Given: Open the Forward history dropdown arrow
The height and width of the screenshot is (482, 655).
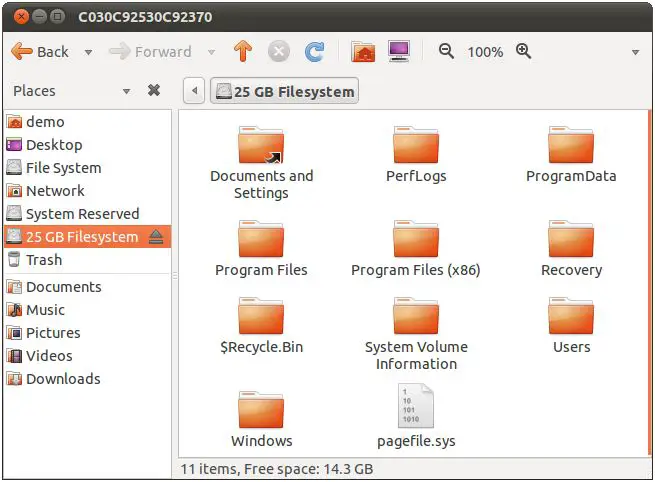Looking at the screenshot, I should [x=211, y=52].
